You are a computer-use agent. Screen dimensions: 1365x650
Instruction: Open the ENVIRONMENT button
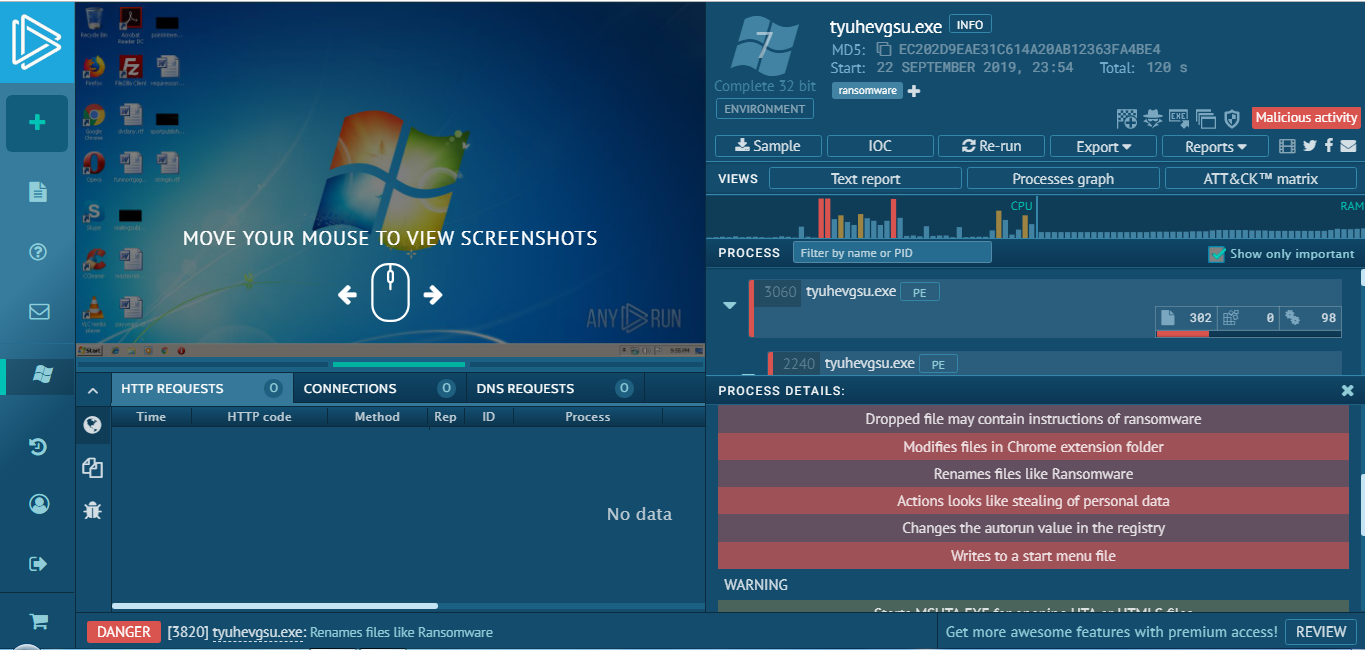pos(765,109)
